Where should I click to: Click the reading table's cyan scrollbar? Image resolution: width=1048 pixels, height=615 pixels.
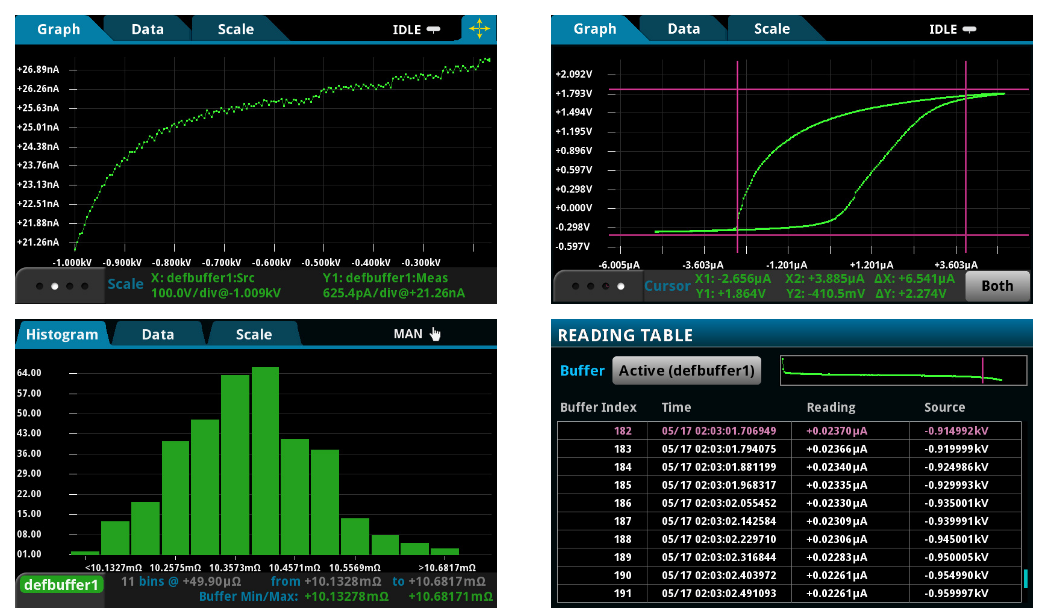point(1024,579)
